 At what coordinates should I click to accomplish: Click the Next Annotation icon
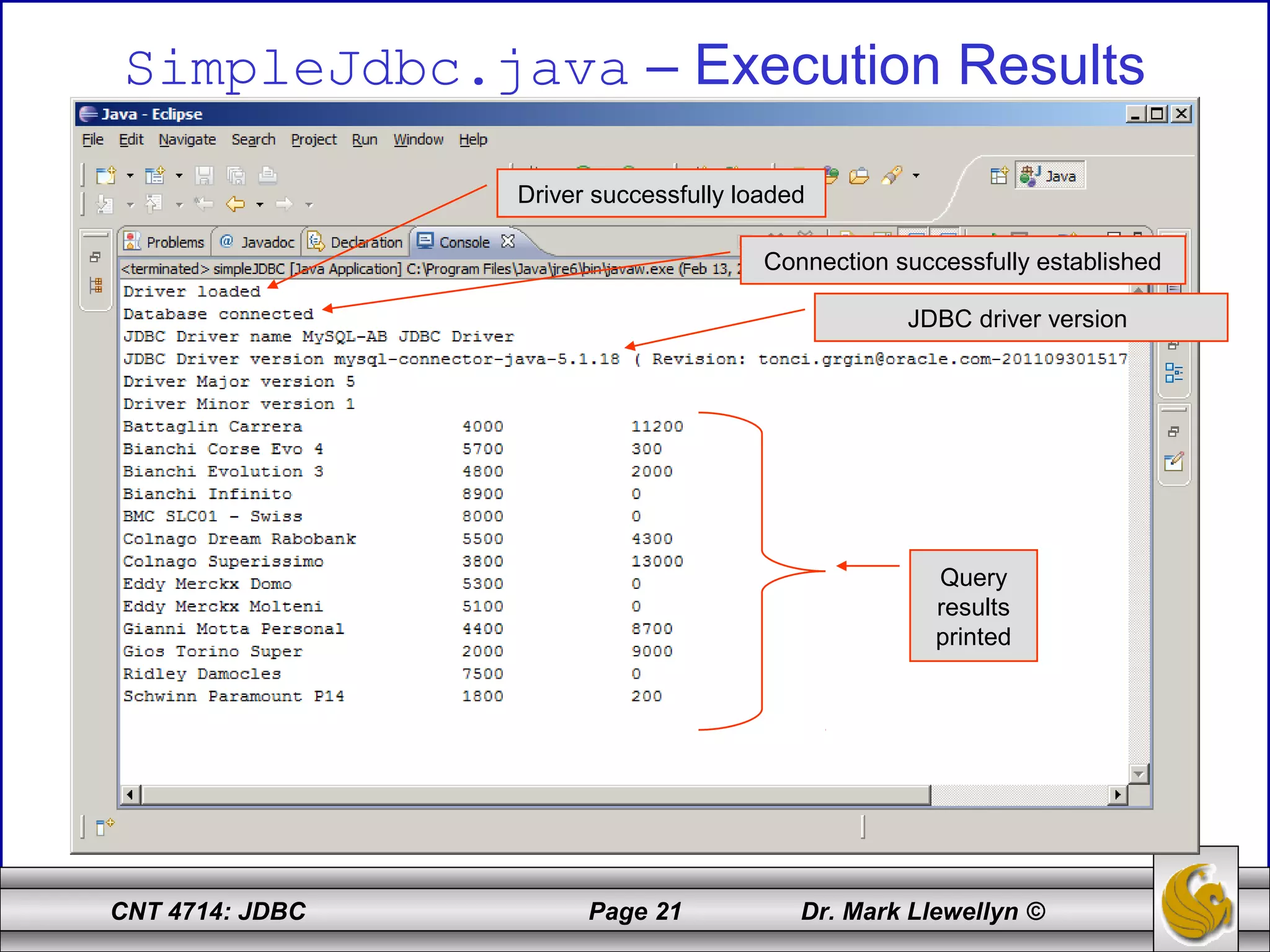(x=105, y=204)
